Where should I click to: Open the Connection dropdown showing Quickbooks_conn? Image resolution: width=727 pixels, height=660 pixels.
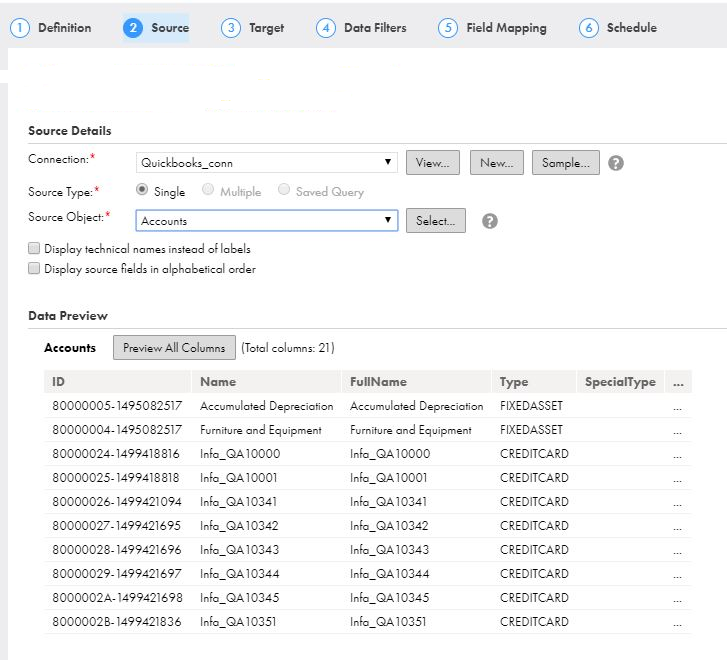[x=267, y=162]
